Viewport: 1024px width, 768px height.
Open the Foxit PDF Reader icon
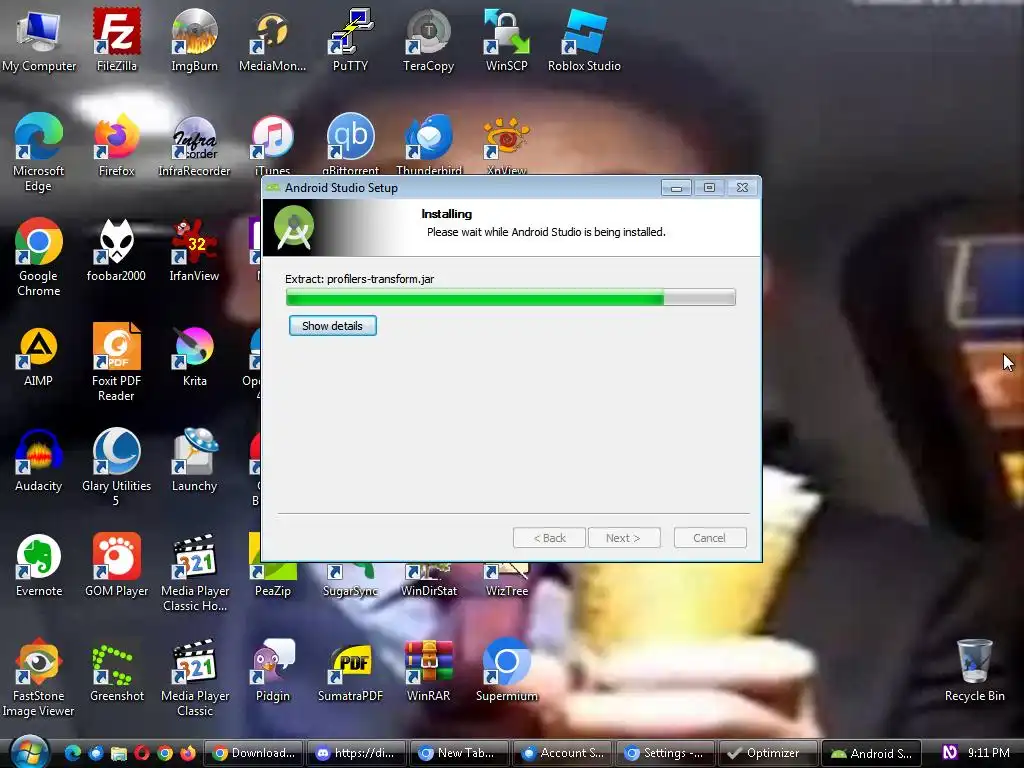(x=116, y=361)
